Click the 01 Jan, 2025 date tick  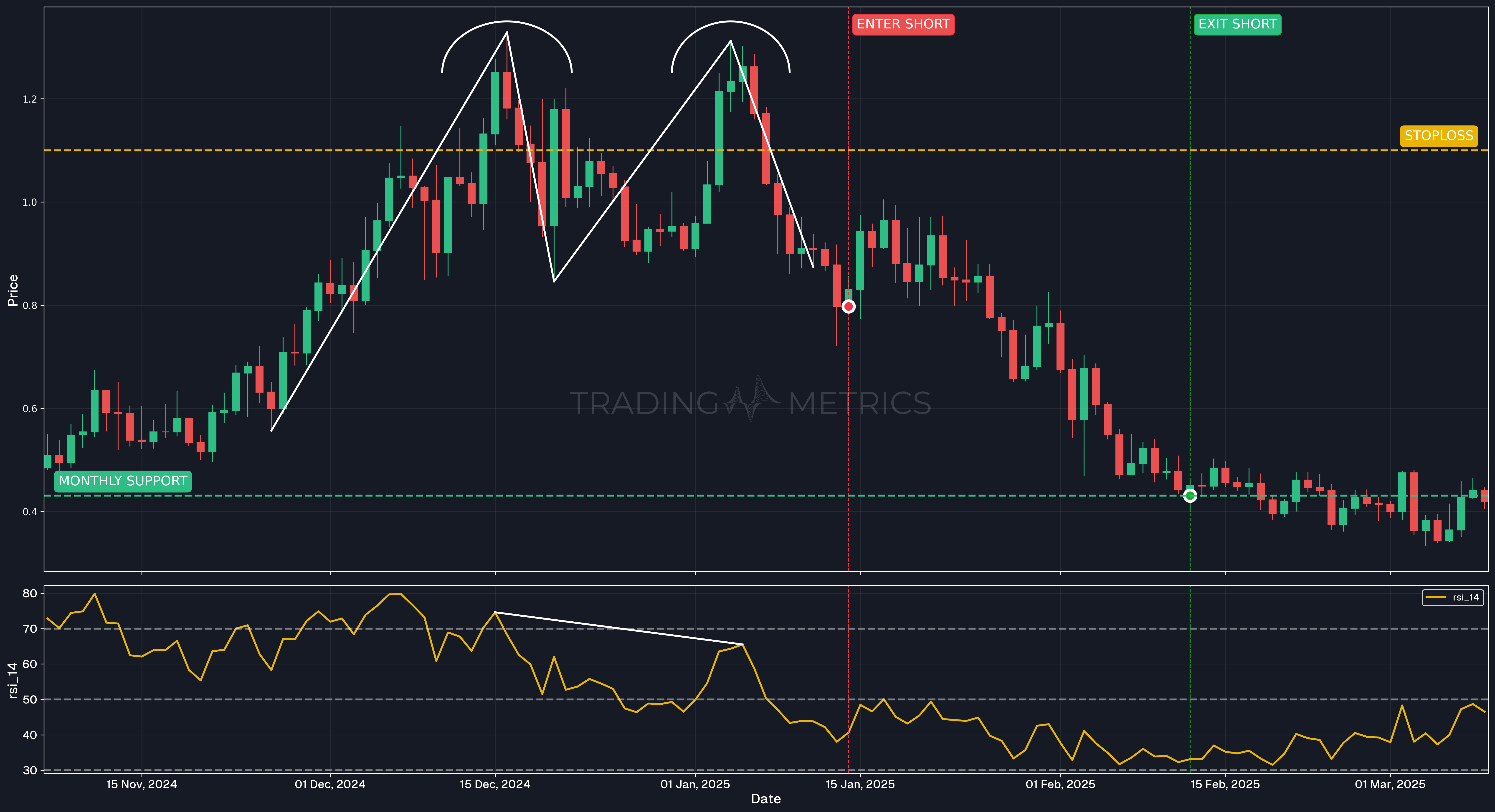pyautogui.click(x=695, y=785)
